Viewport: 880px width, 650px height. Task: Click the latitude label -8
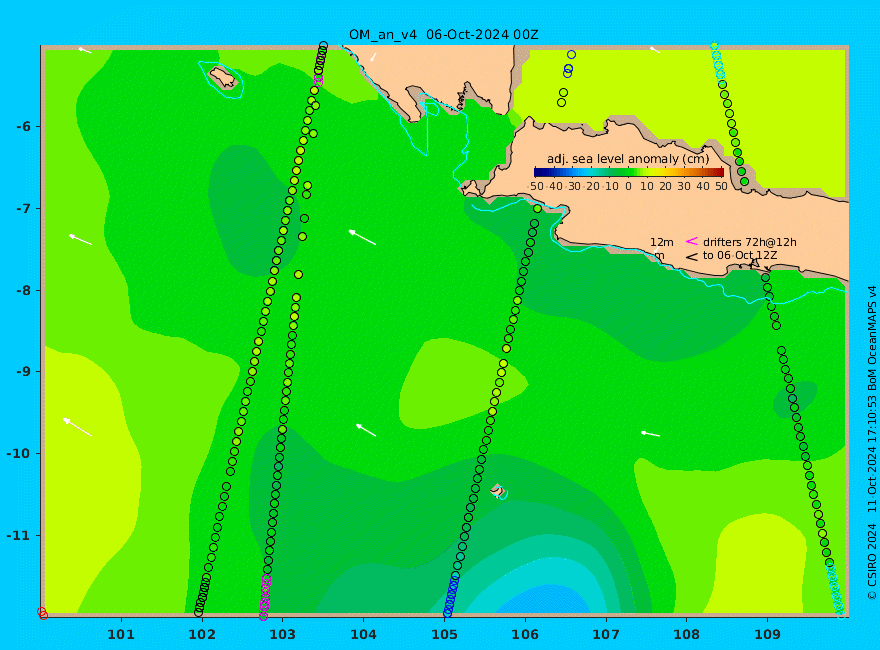pos(24,291)
